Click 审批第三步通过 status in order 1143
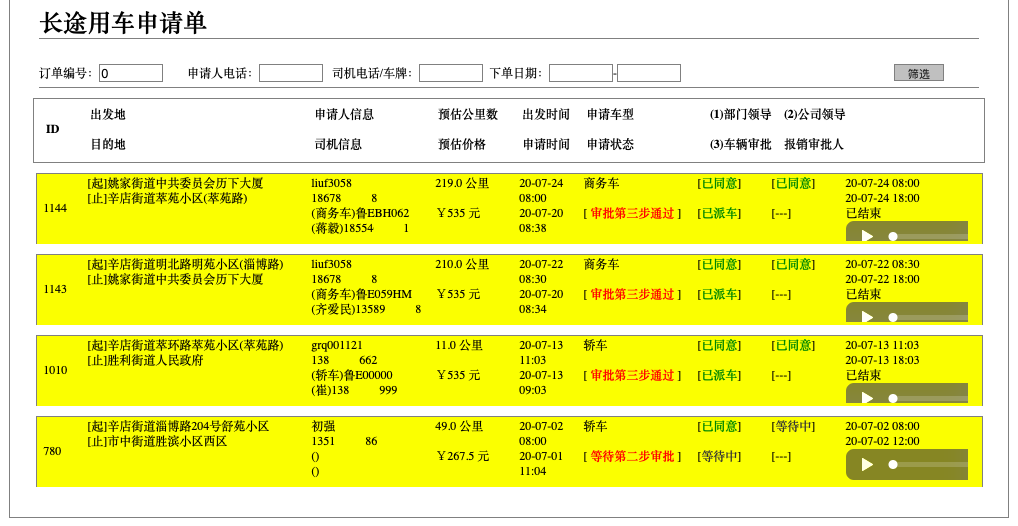1018x526 pixels. 632,295
